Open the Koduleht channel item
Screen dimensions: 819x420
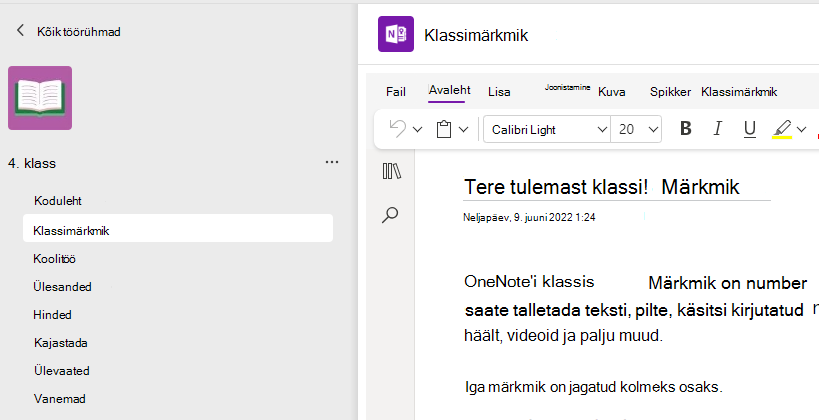(x=57, y=201)
